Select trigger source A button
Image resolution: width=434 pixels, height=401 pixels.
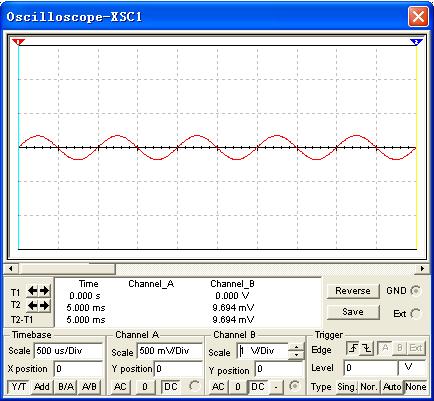[385, 349]
